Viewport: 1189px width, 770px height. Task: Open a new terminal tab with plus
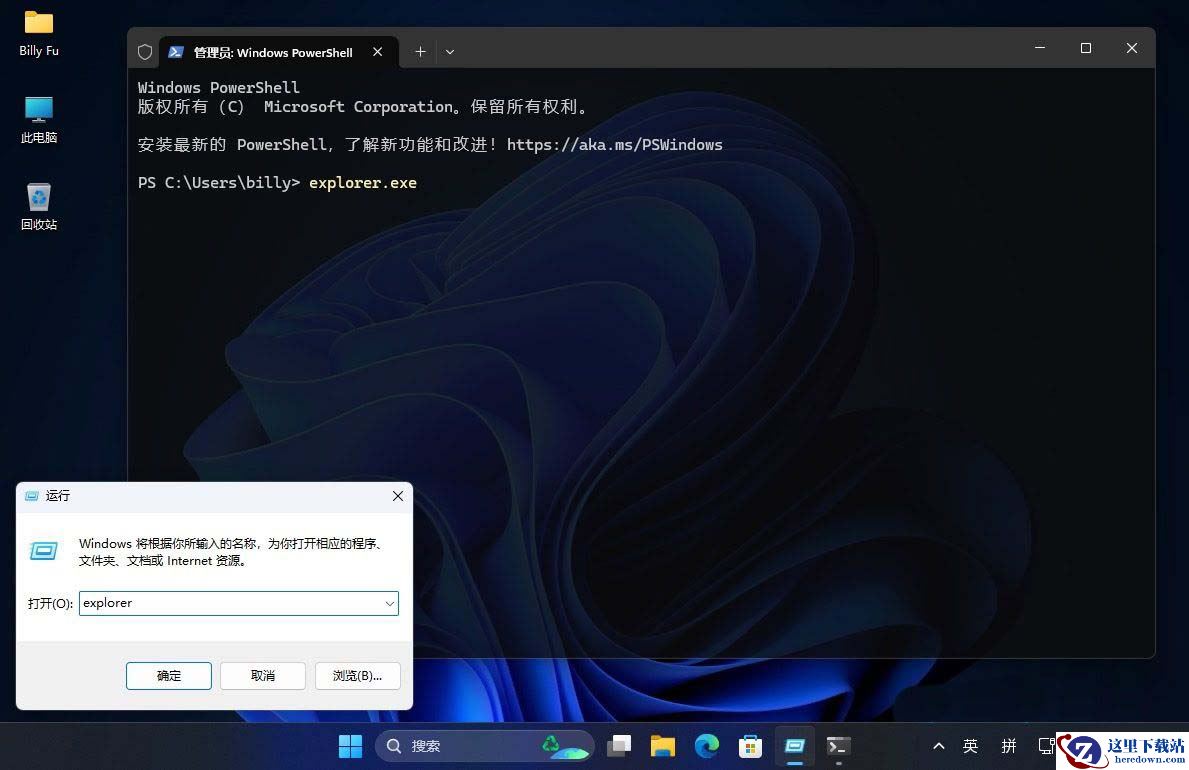point(420,52)
